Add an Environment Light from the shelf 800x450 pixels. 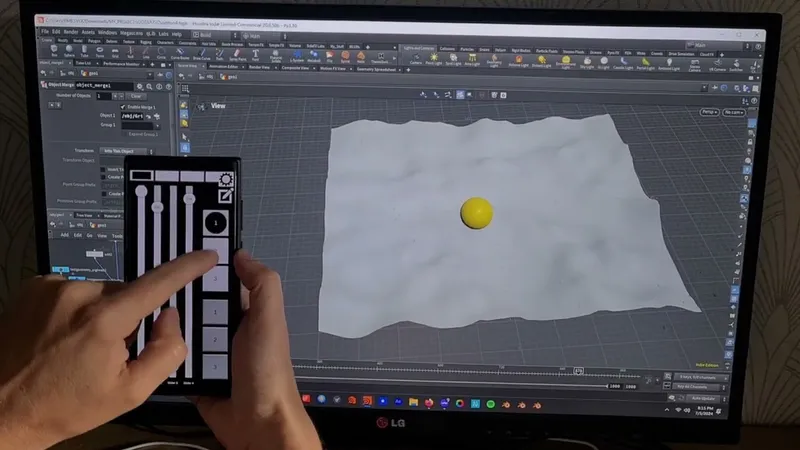[x=565, y=62]
